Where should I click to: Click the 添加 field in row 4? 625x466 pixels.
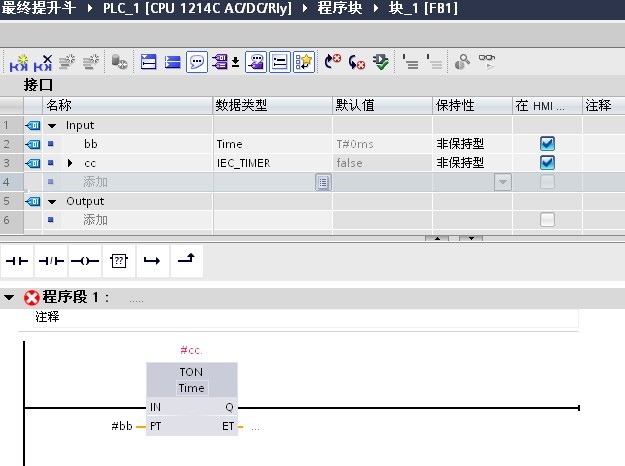tap(95, 182)
